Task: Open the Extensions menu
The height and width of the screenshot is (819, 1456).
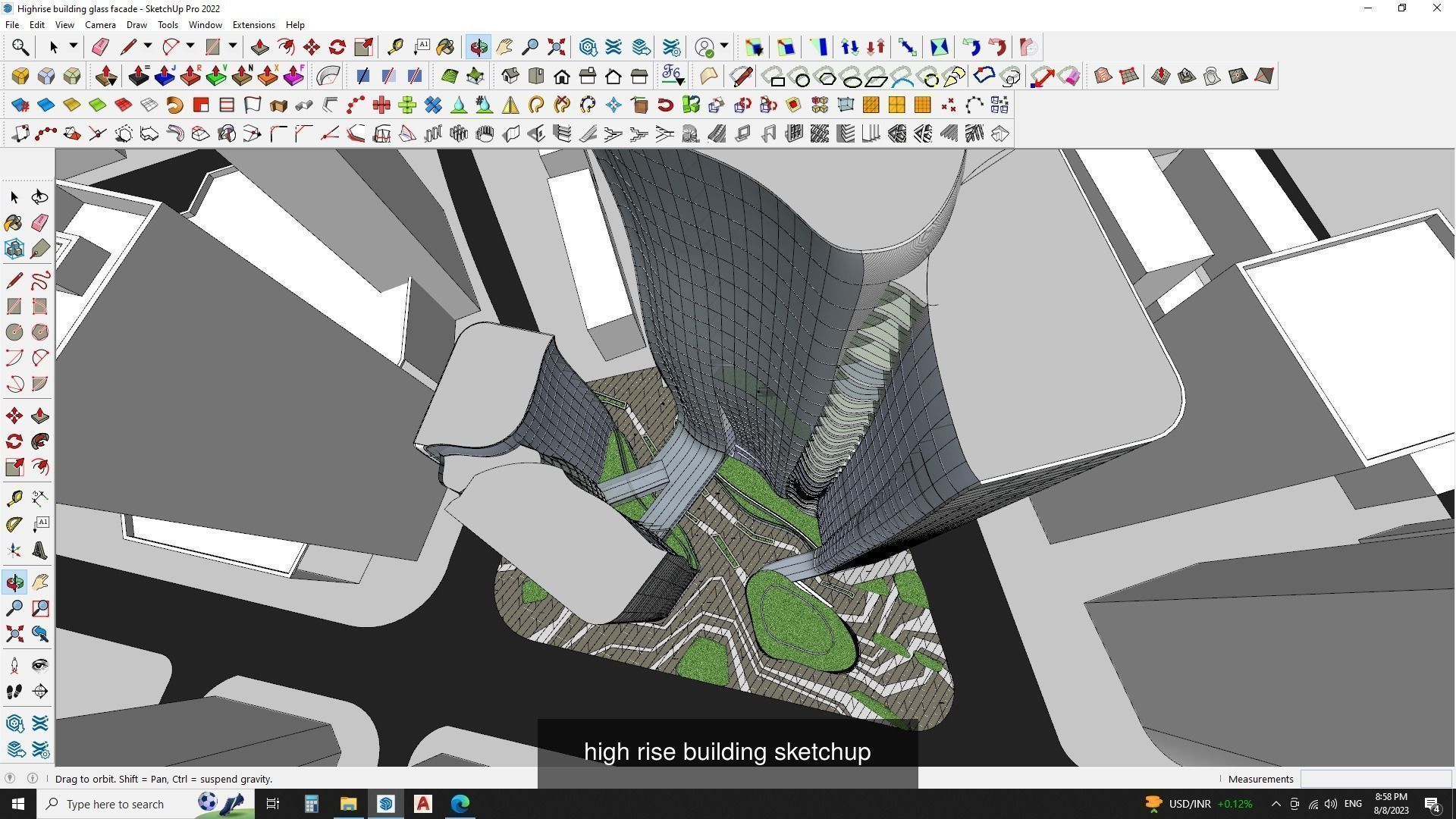Action: 253,25
